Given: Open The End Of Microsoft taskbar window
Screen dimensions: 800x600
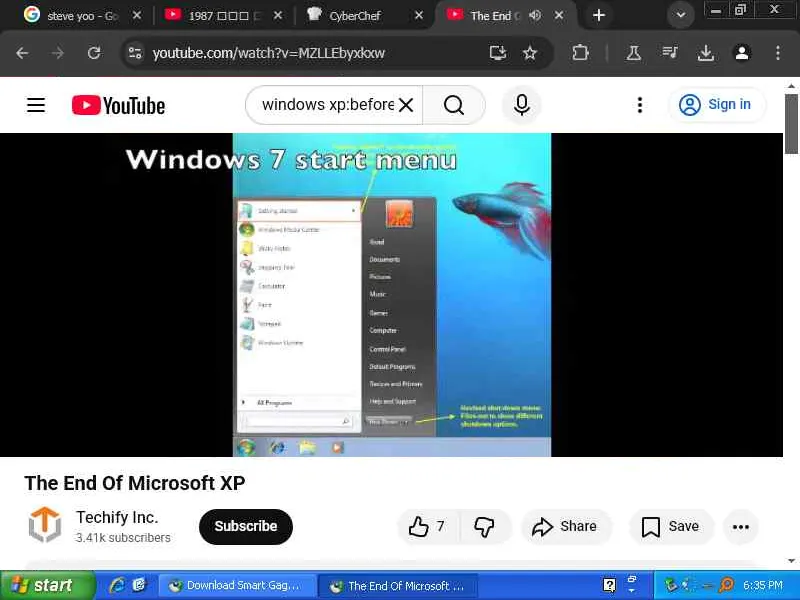Looking at the screenshot, I should [x=398, y=585].
